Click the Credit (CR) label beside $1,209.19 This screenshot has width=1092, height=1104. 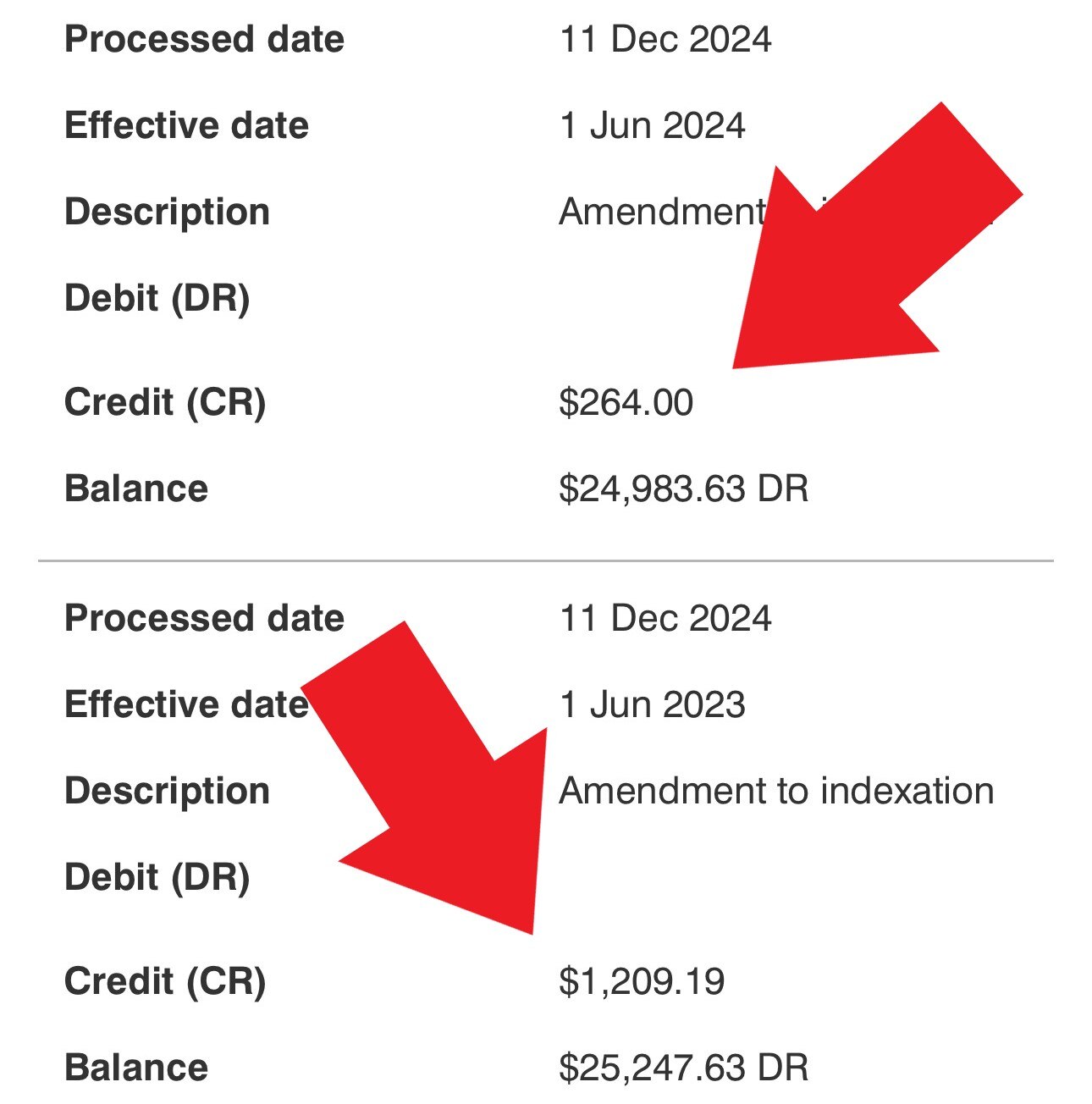tap(165, 981)
